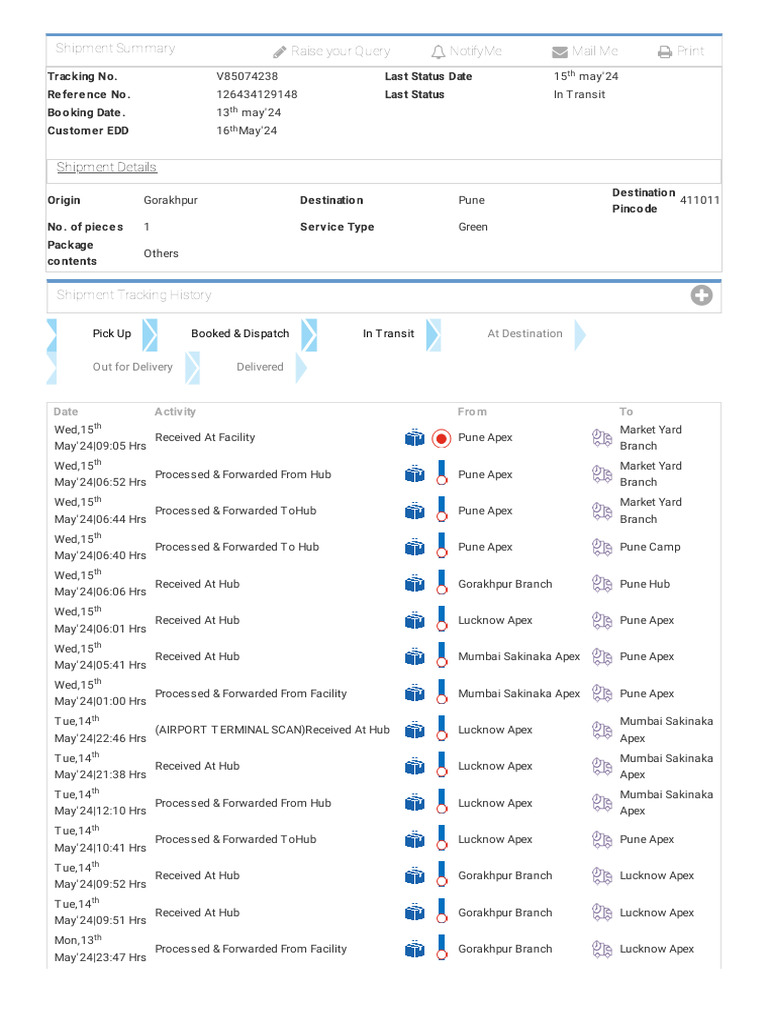
Task: Open the Shipment Details link
Action: coord(106,167)
